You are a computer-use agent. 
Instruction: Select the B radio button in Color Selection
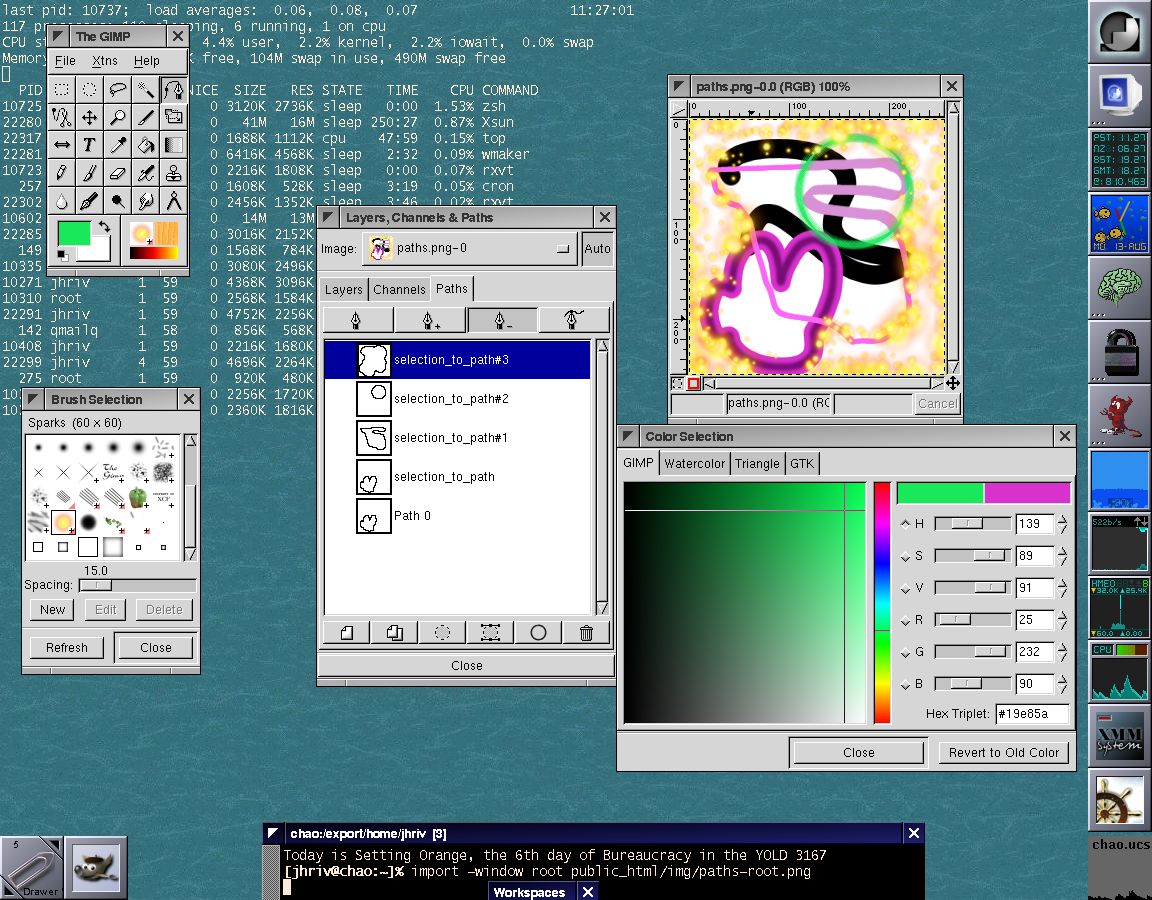click(905, 684)
